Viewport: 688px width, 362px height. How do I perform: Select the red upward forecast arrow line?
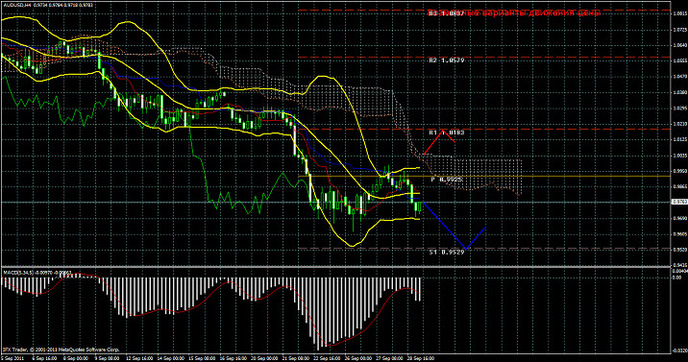439,141
